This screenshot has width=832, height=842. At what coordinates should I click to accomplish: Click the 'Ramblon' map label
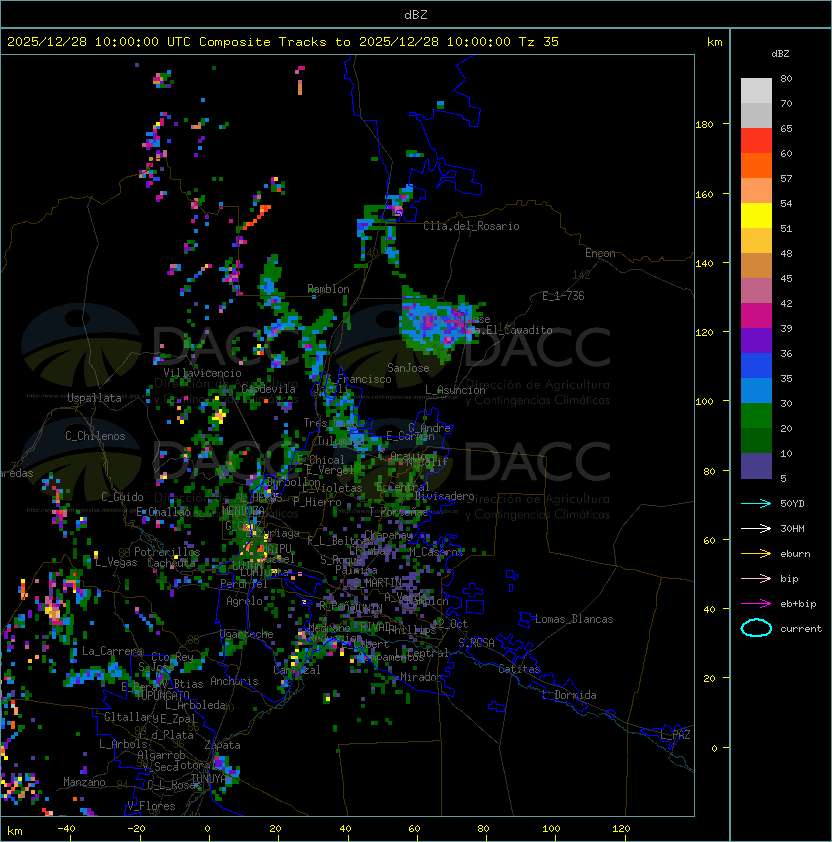click(x=328, y=289)
